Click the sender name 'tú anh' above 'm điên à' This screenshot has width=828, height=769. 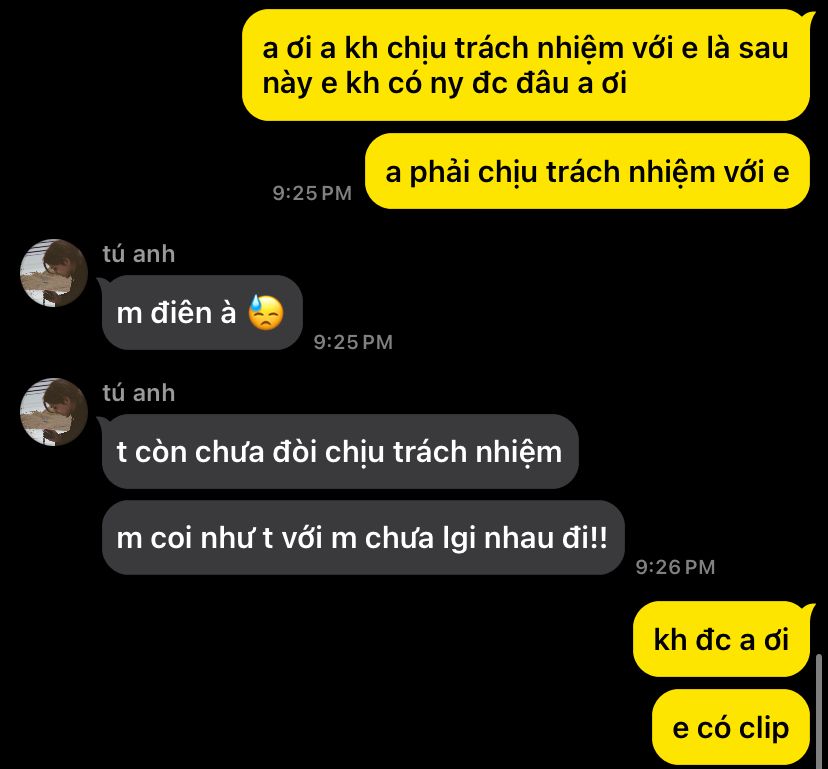pos(139,254)
